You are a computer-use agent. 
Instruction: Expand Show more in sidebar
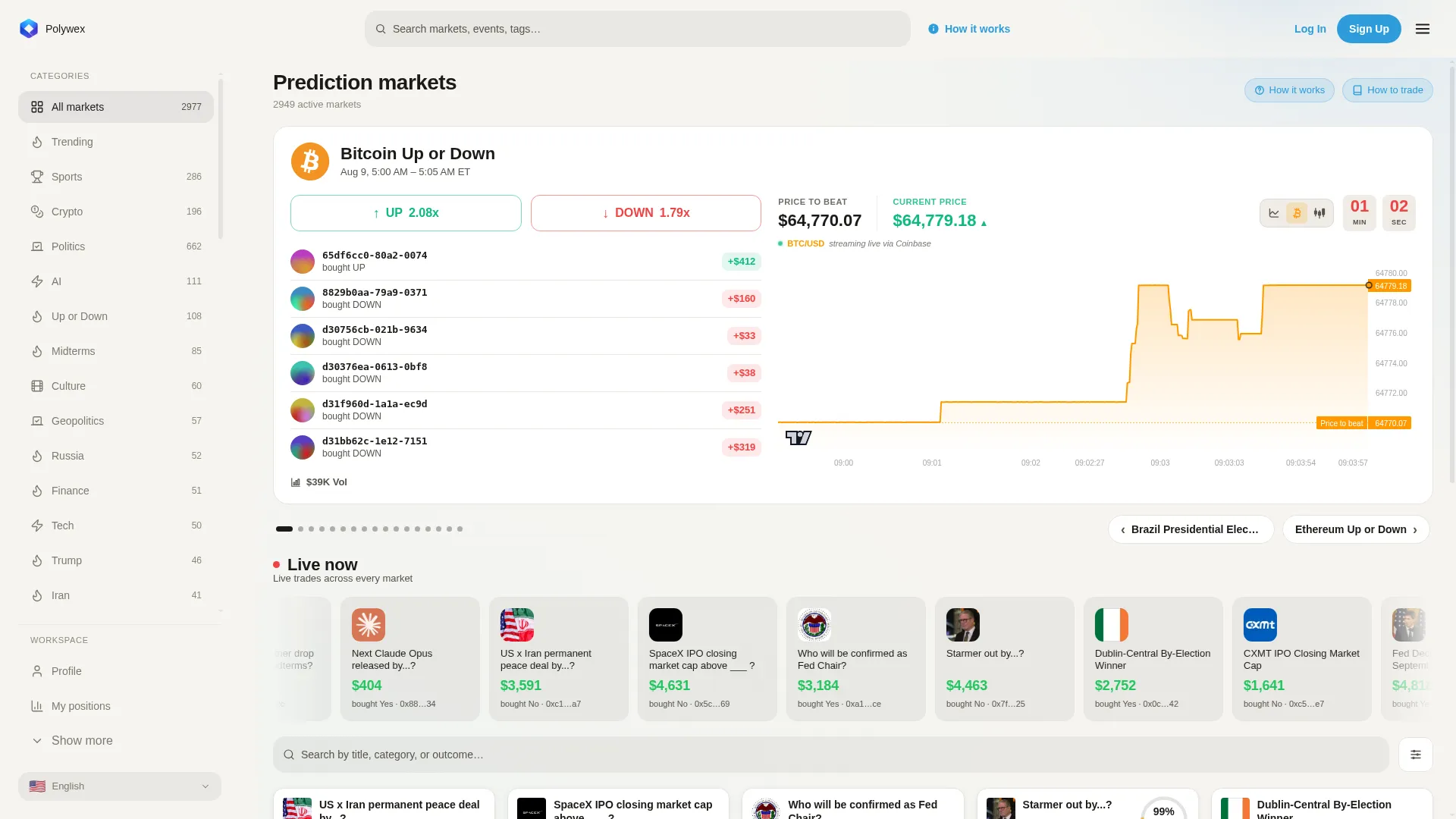(x=120, y=741)
